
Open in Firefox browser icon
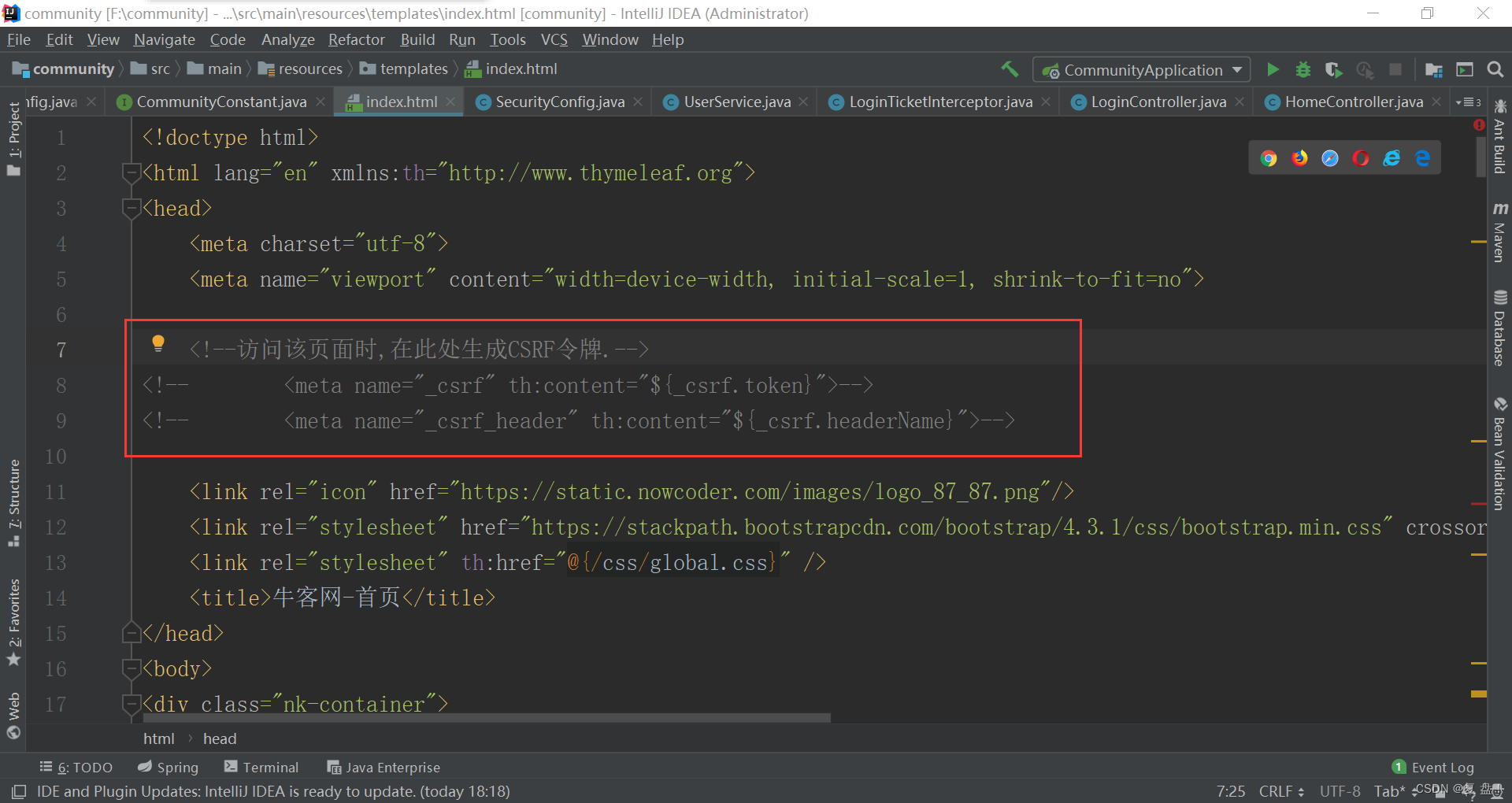pos(1299,158)
